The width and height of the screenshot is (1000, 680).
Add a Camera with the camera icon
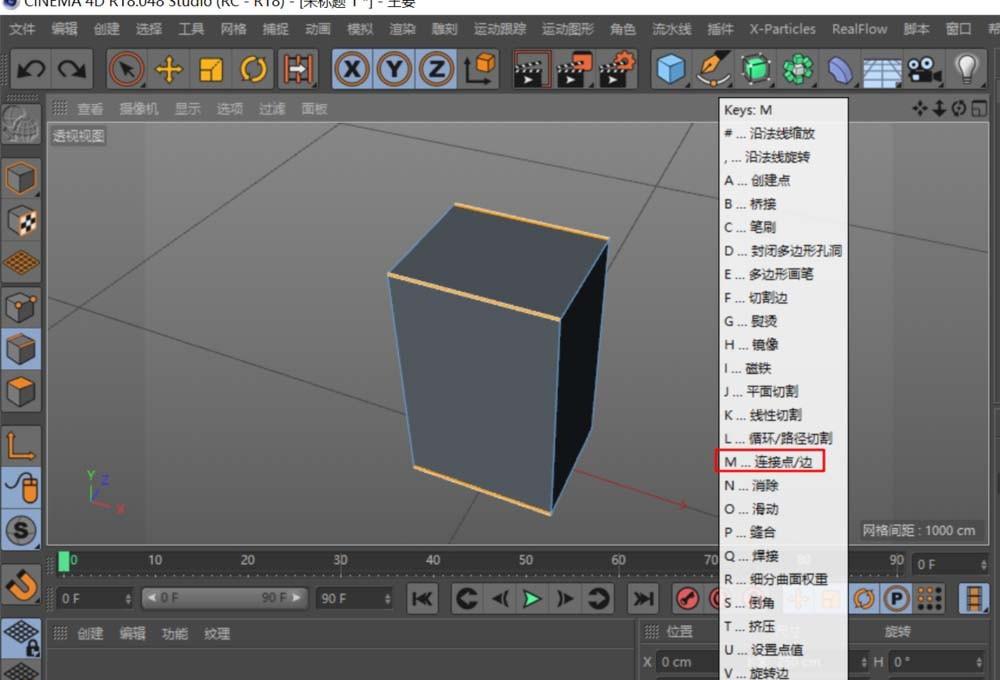pyautogui.click(x=922, y=68)
